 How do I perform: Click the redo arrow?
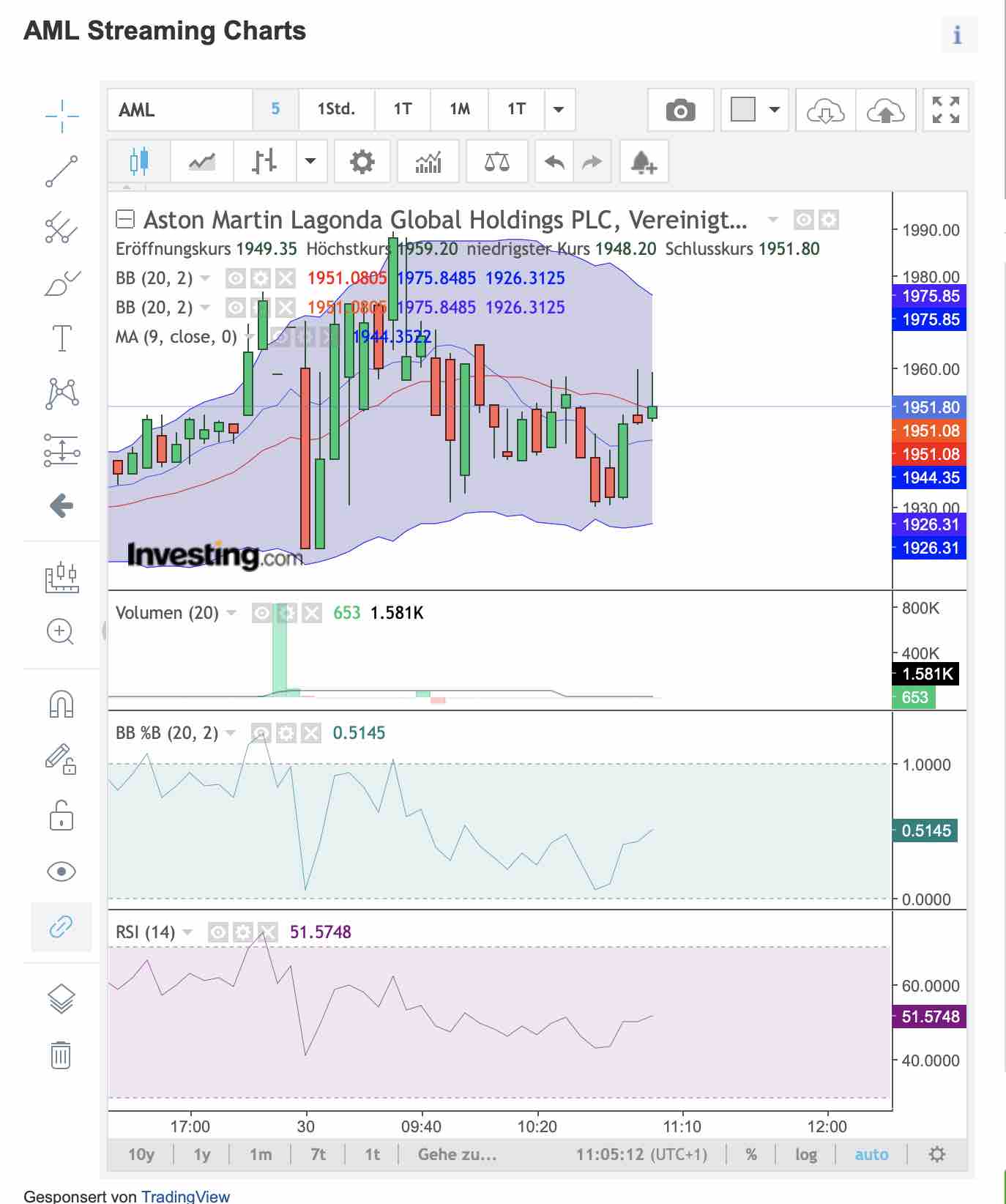(x=592, y=161)
